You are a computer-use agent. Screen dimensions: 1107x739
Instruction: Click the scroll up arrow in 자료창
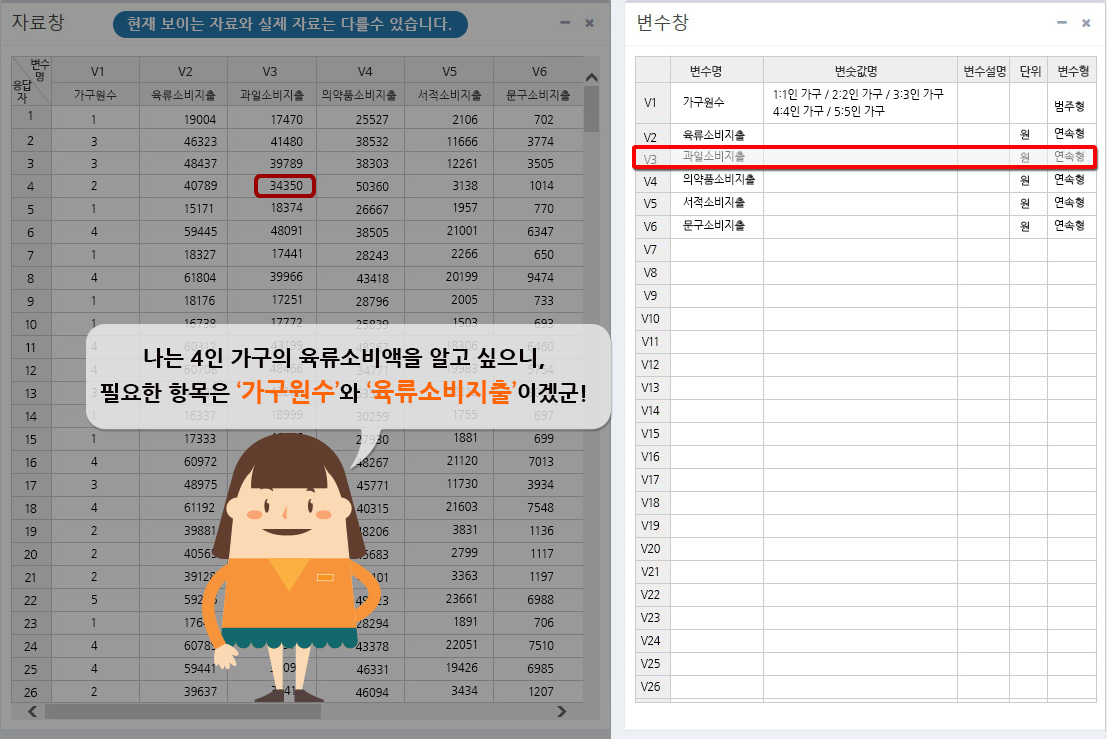(x=592, y=77)
